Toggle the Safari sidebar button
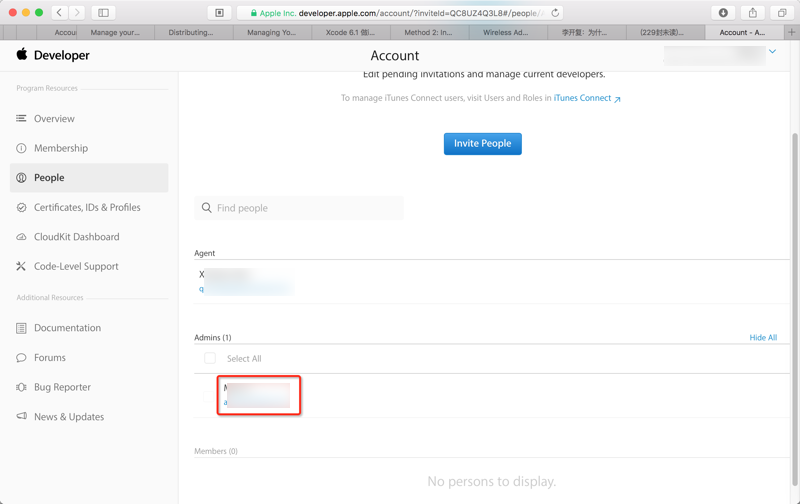Screen dimensions: 800x504 click(x=103, y=13)
